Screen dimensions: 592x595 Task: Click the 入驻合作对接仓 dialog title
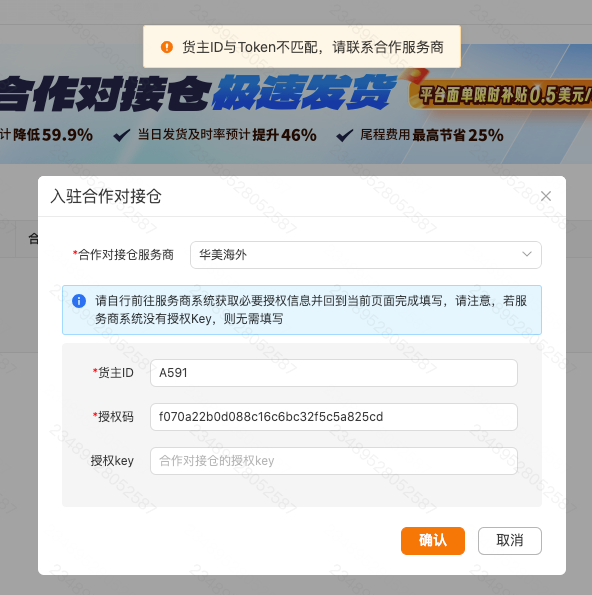pyautogui.click(x=106, y=196)
